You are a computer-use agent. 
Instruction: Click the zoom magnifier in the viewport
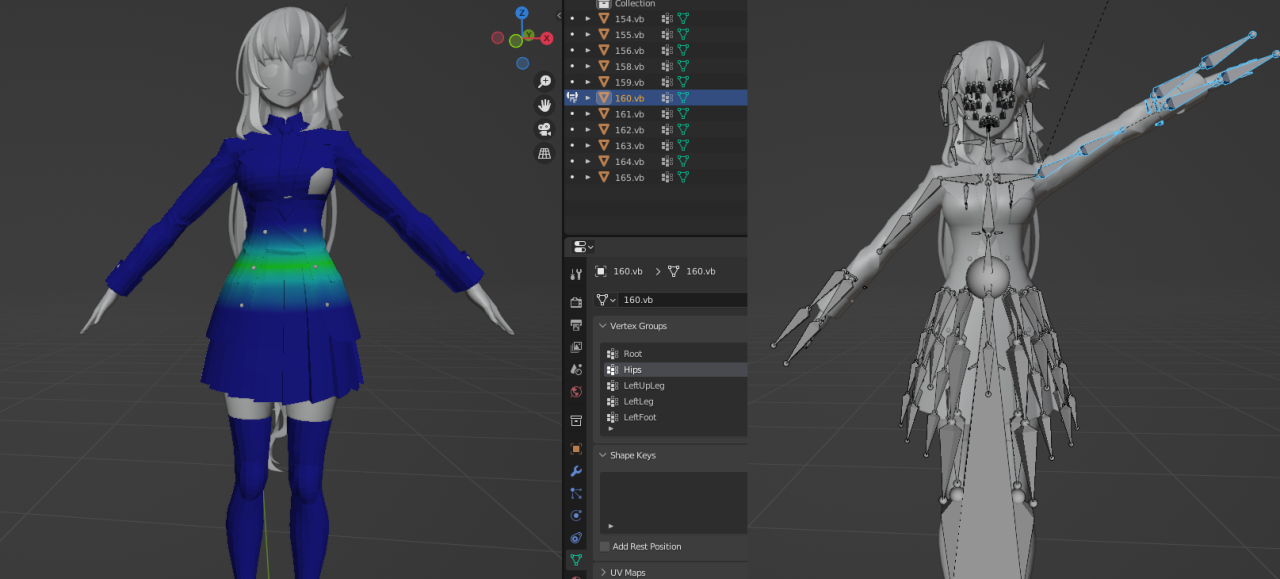(544, 81)
